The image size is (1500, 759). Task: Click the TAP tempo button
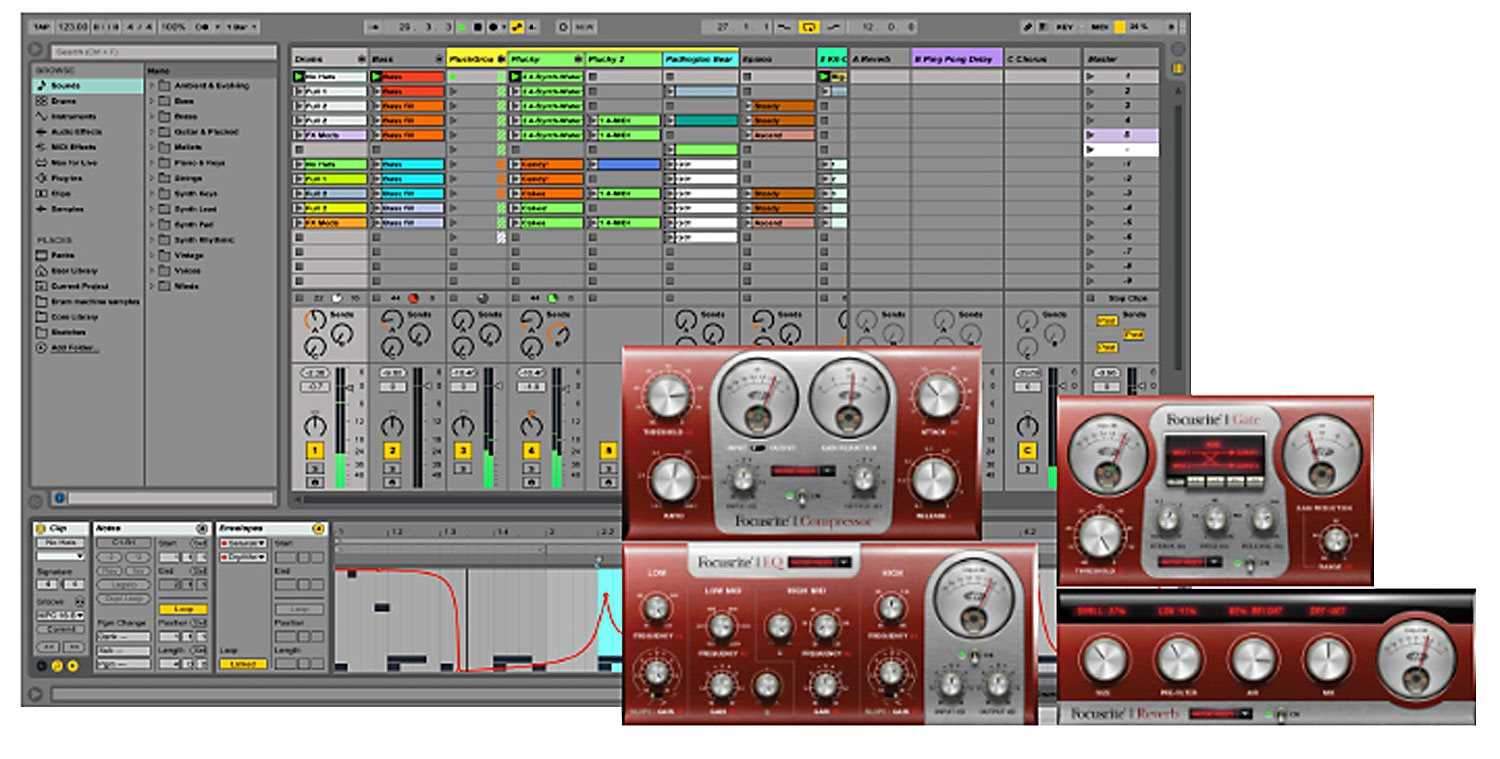tap(43, 27)
